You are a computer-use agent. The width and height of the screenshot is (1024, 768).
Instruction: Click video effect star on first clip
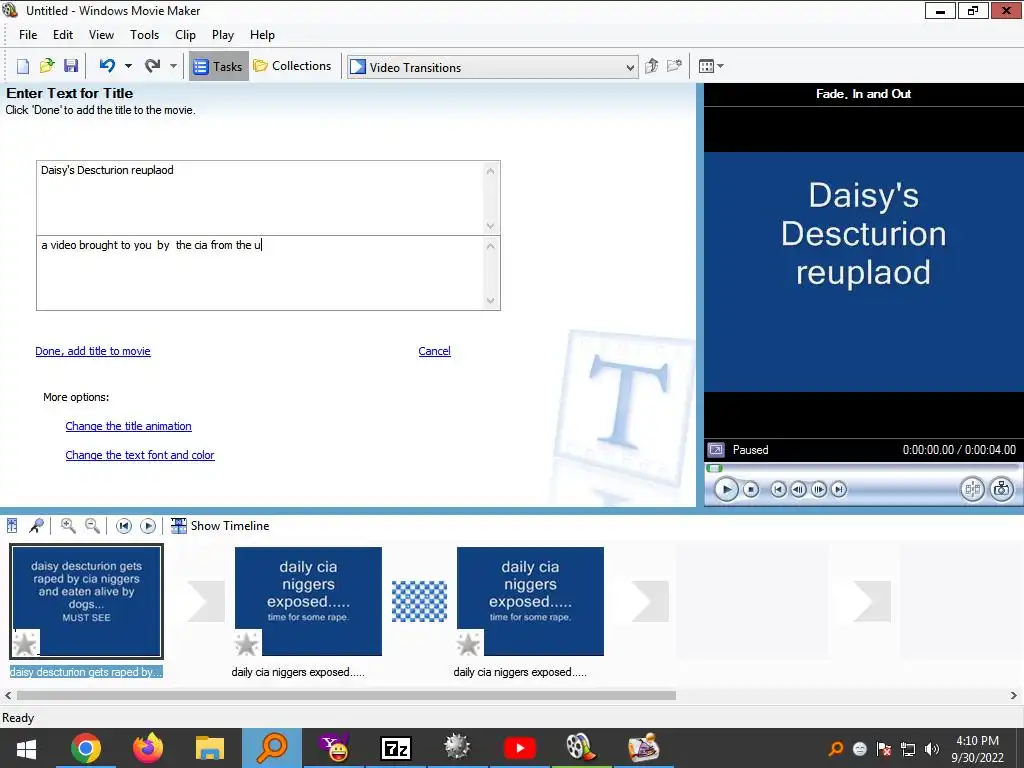point(25,643)
